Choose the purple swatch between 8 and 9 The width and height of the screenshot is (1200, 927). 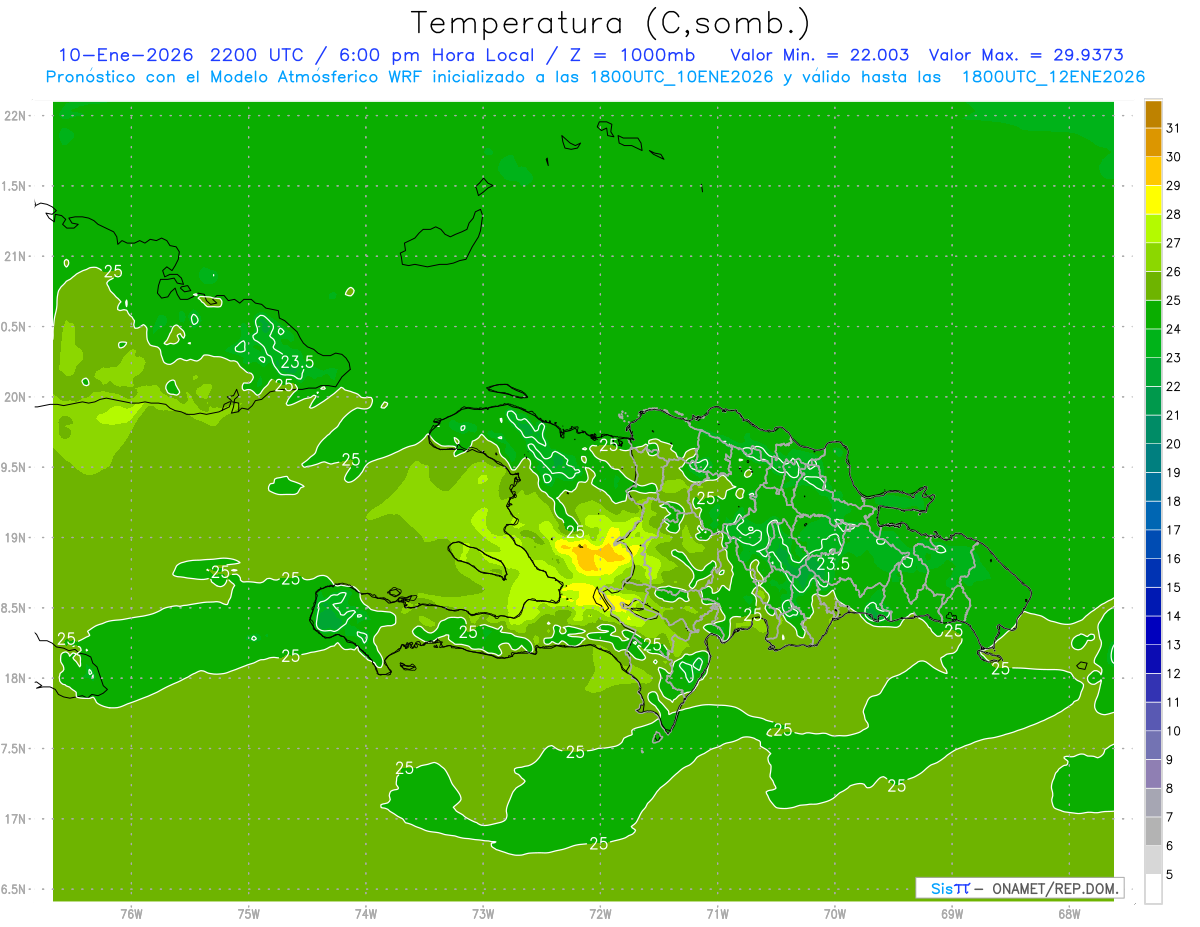click(1153, 774)
